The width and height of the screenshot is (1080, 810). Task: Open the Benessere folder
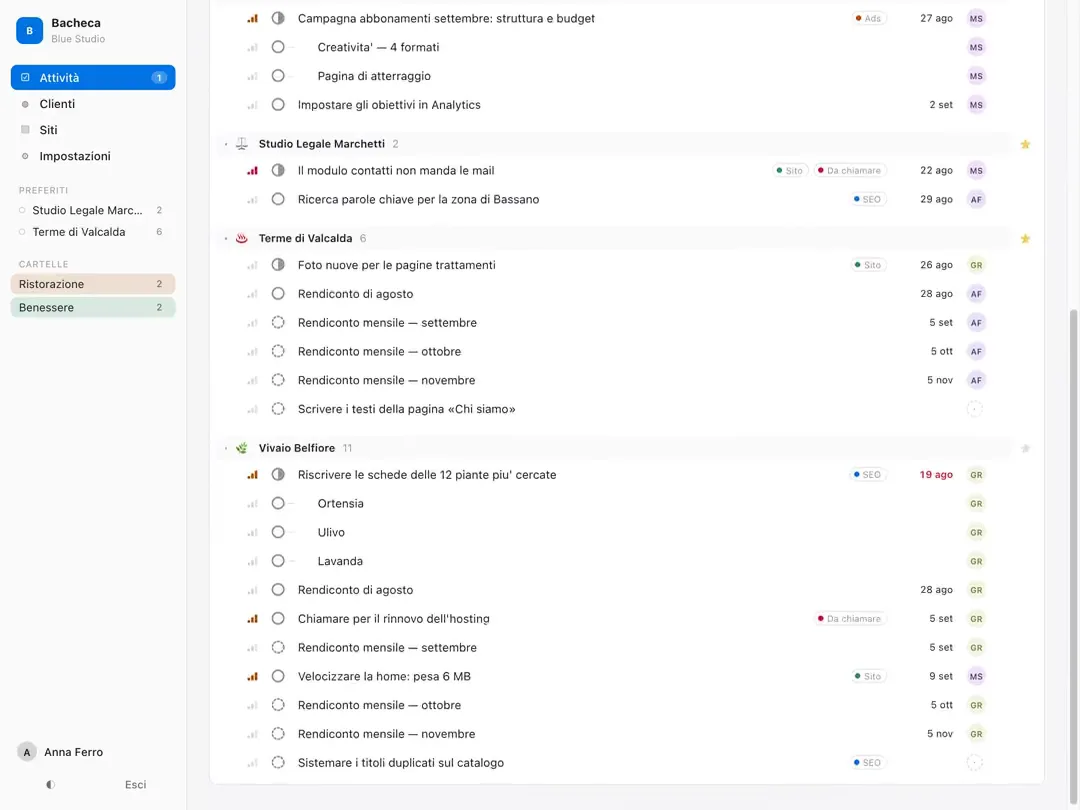click(93, 308)
